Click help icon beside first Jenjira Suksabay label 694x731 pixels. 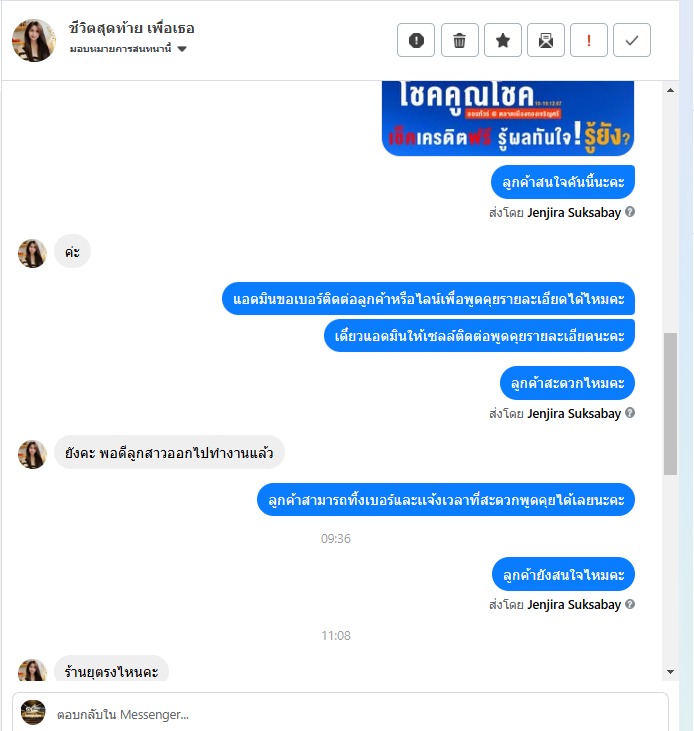tap(630, 212)
